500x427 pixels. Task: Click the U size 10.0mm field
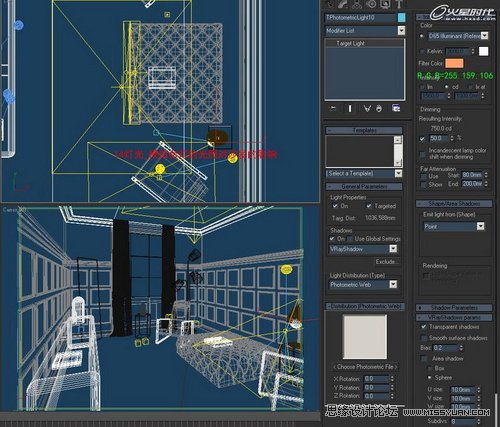coord(463,389)
